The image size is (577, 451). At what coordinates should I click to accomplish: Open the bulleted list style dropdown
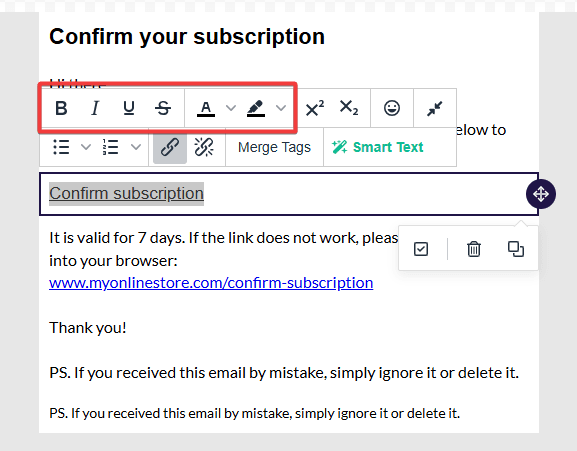click(x=86, y=147)
